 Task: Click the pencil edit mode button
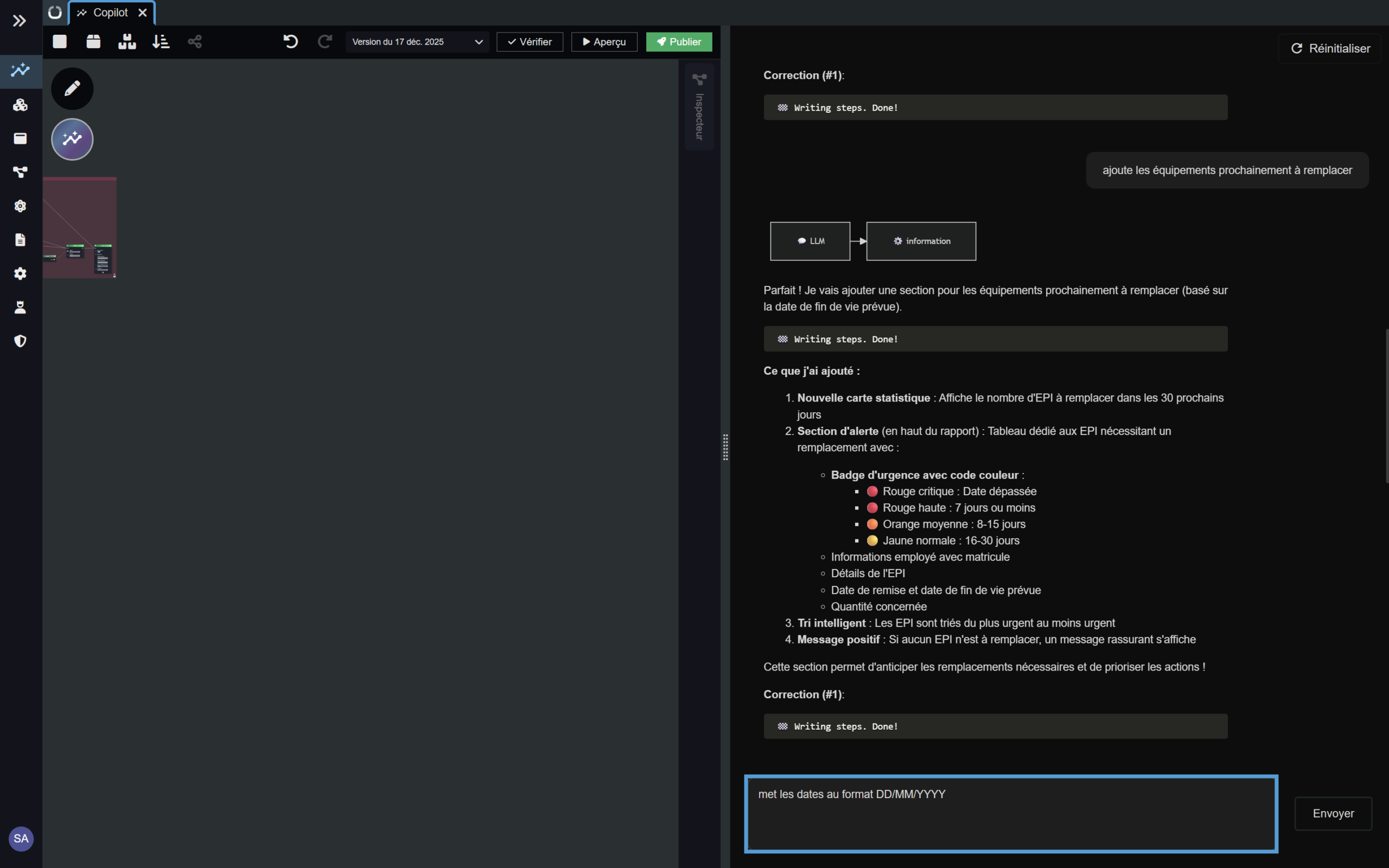[x=72, y=89]
